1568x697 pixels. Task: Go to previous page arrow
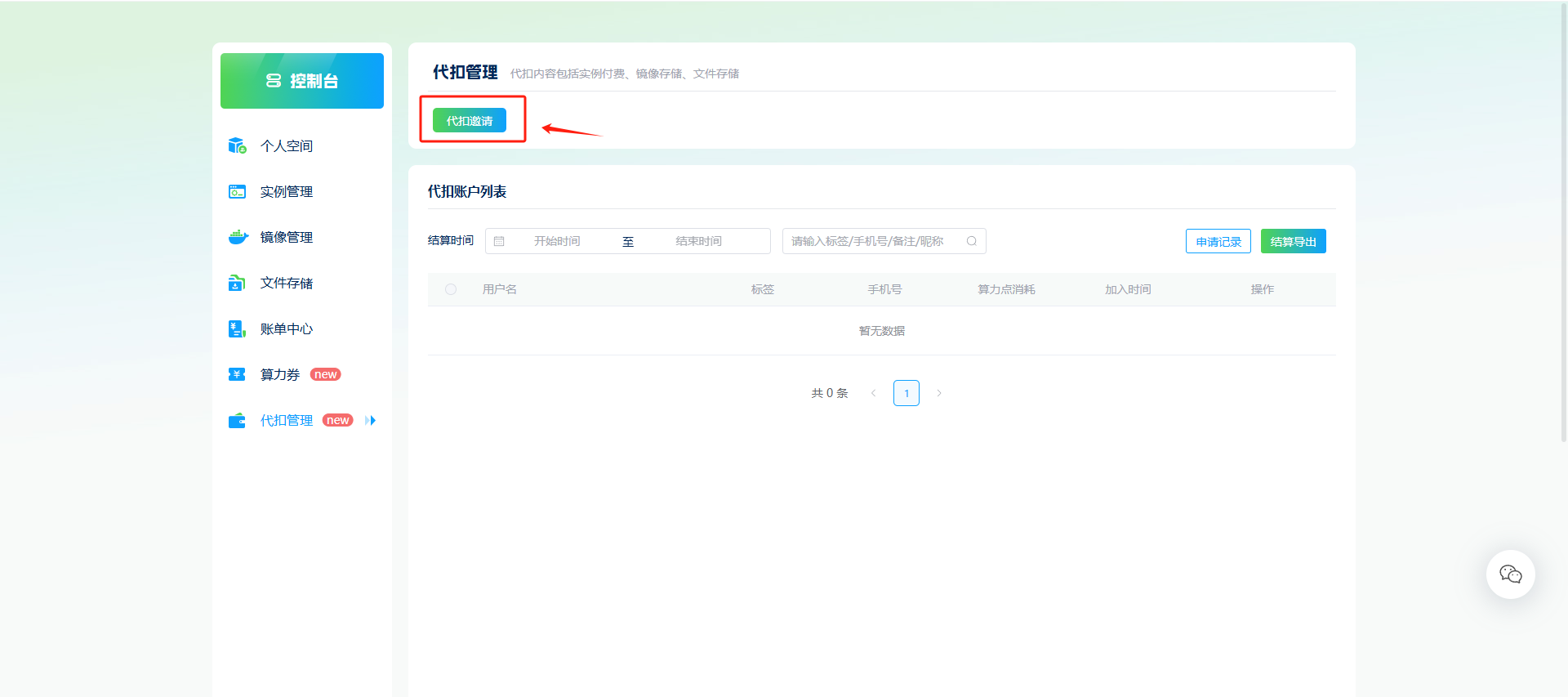click(873, 393)
